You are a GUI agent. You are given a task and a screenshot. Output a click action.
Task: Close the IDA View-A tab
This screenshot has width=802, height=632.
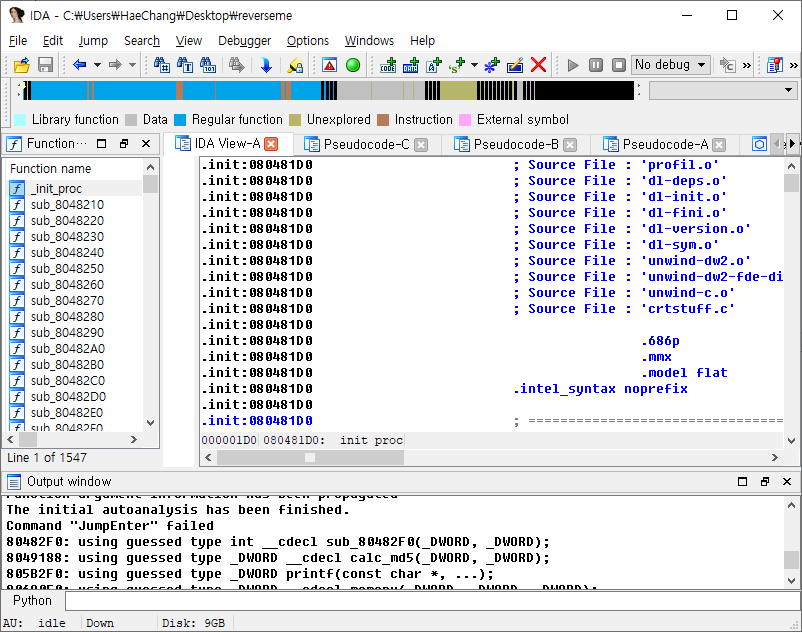pyautogui.click(x=272, y=144)
